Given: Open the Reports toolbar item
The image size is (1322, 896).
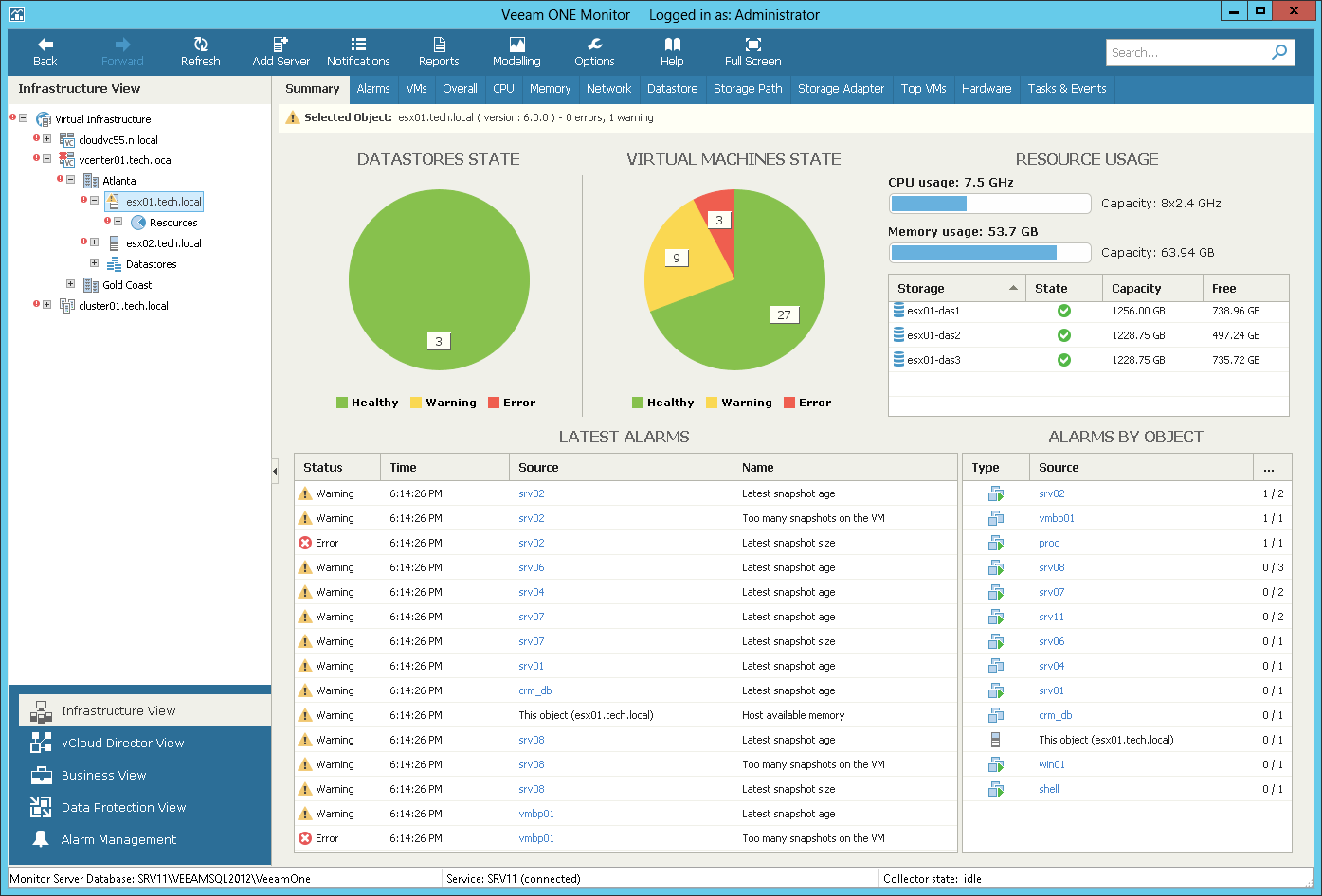Looking at the screenshot, I should 439,52.
